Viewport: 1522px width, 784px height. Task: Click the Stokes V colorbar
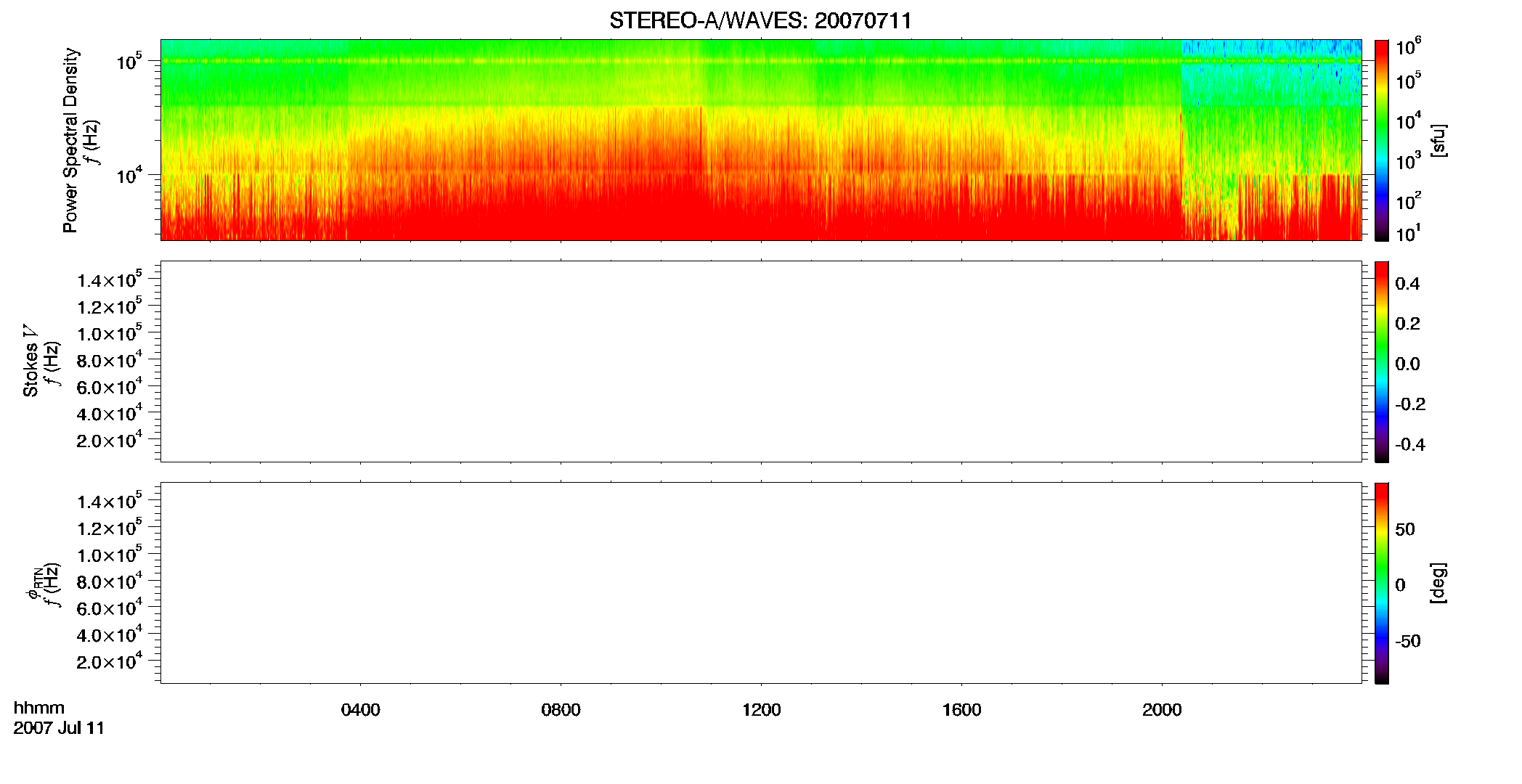(1382, 362)
